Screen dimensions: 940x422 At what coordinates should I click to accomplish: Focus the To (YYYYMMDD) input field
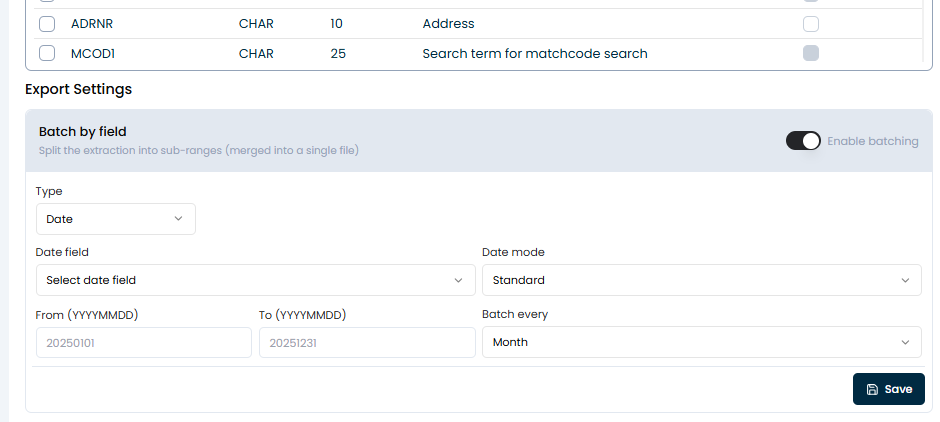pos(367,342)
